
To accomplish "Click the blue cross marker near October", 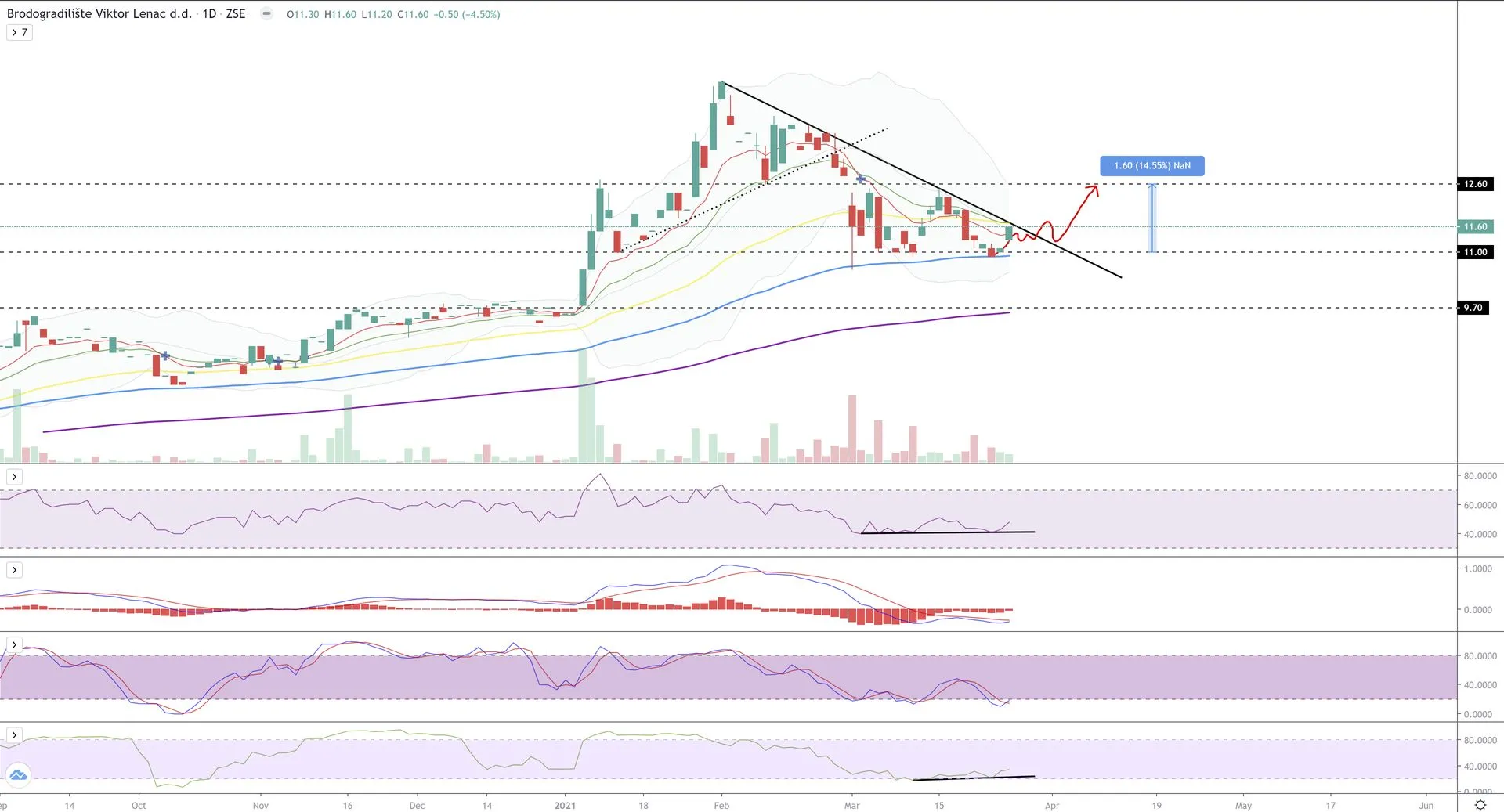I will click(165, 355).
